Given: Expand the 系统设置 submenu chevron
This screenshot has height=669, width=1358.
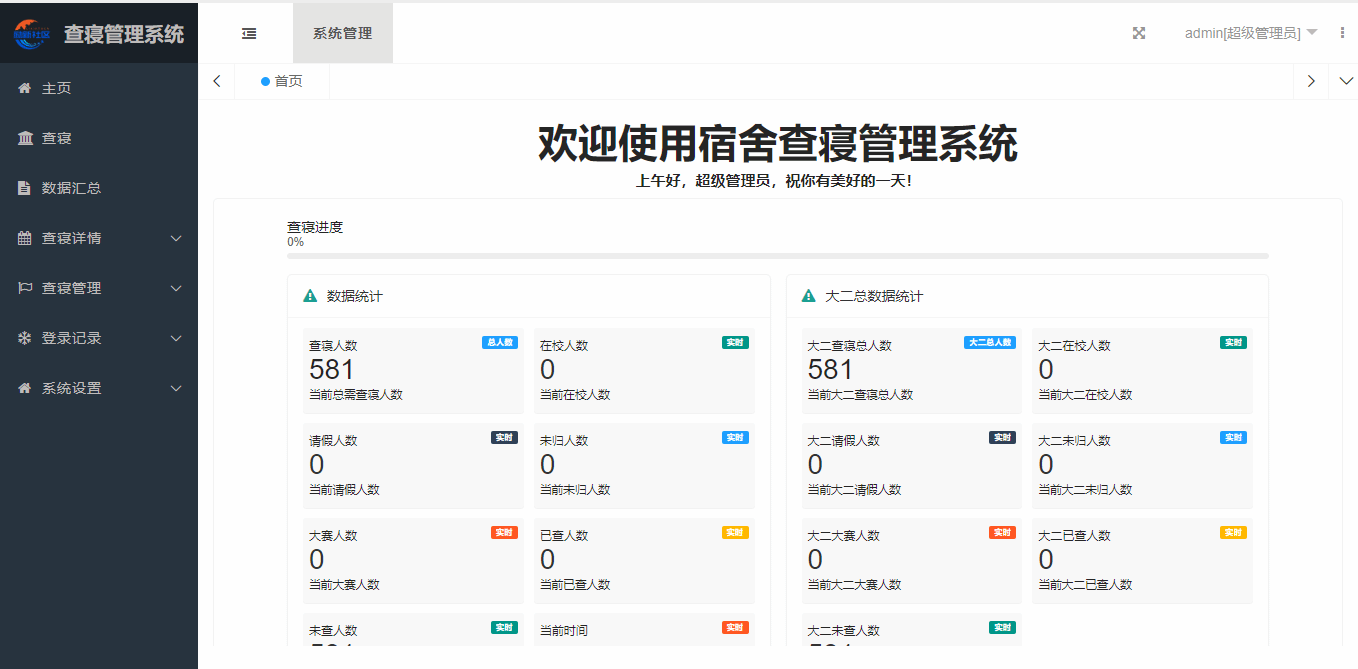Looking at the screenshot, I should click(176, 388).
